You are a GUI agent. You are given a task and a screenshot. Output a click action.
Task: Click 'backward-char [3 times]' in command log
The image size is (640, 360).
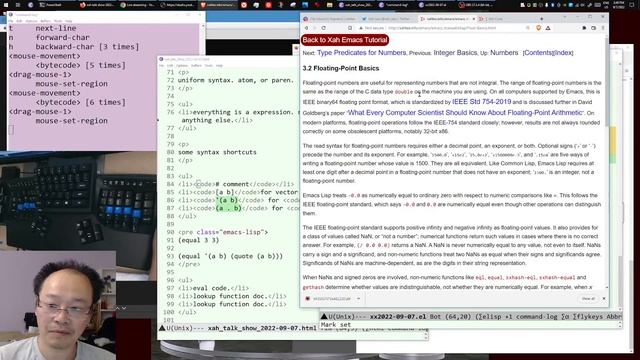pyautogui.click(x=87, y=47)
